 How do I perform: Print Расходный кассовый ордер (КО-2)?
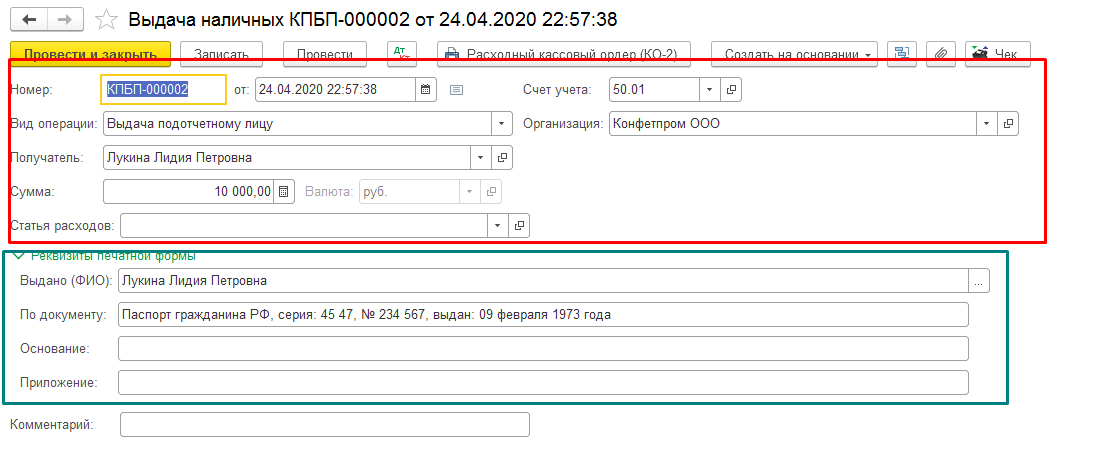click(564, 54)
